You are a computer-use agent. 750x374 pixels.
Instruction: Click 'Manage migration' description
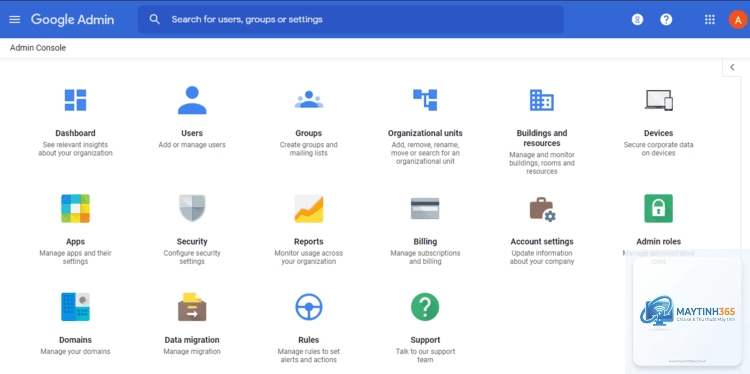click(192, 352)
